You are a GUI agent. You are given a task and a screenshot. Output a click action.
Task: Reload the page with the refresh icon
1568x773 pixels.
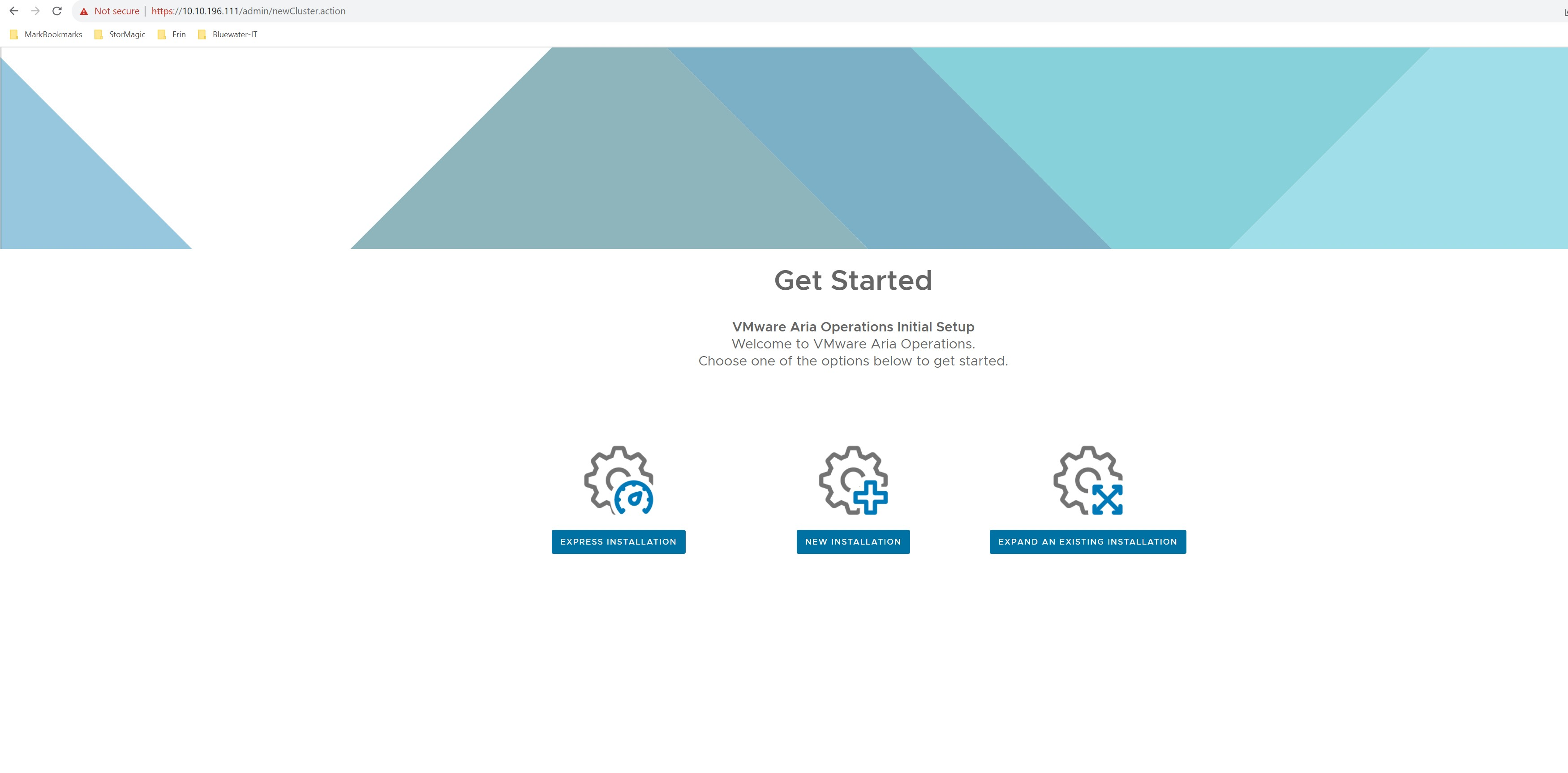(57, 11)
